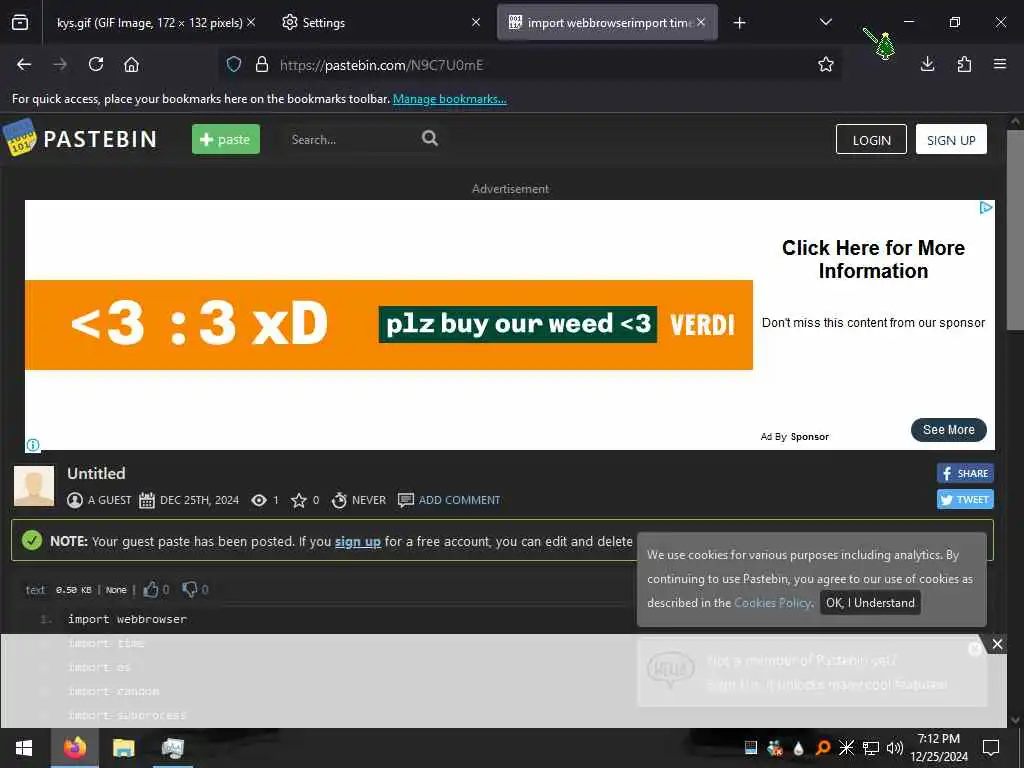Select the import webbrowser Pastebin tab

pos(607,23)
